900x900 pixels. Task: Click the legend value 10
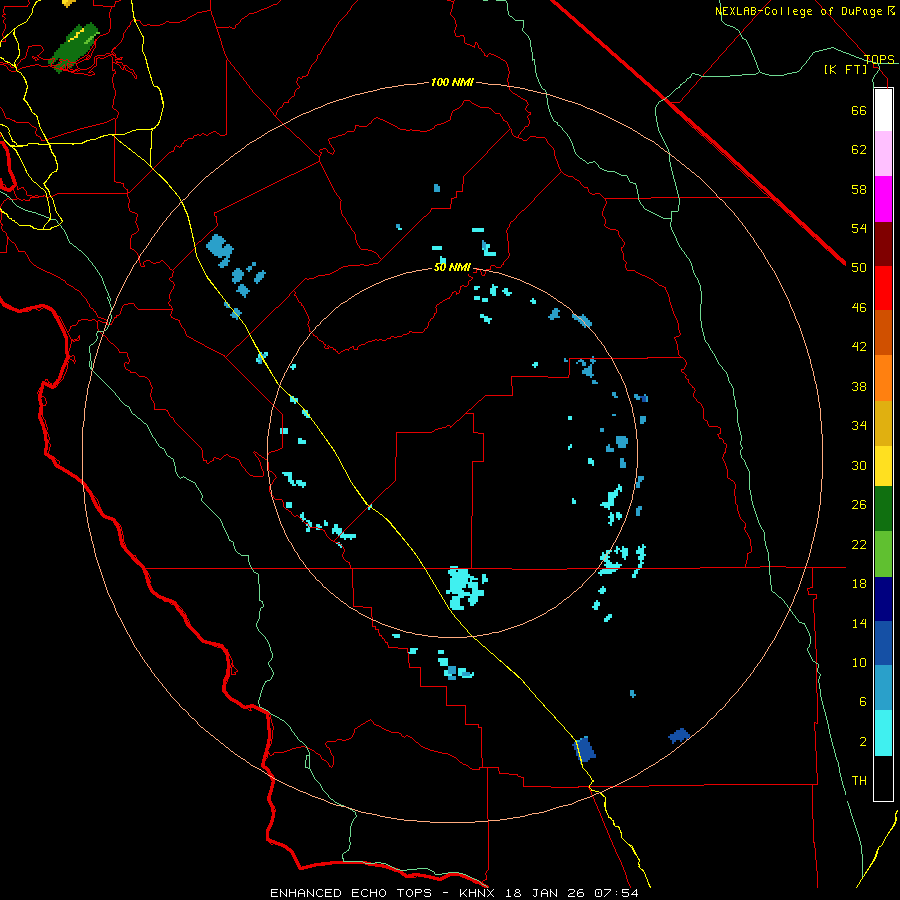point(859,663)
